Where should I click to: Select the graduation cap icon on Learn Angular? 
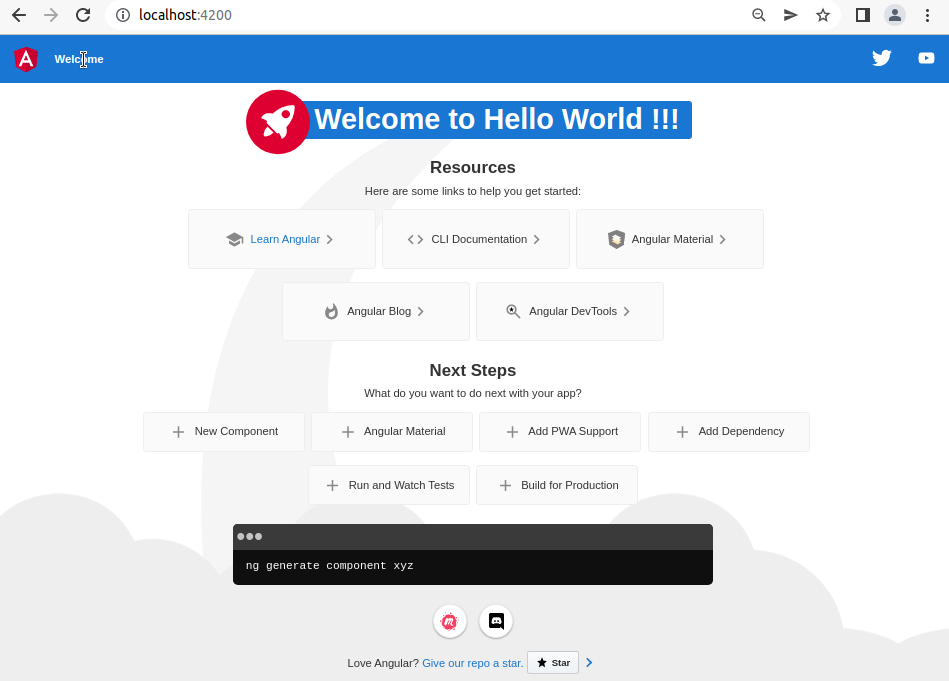(234, 239)
